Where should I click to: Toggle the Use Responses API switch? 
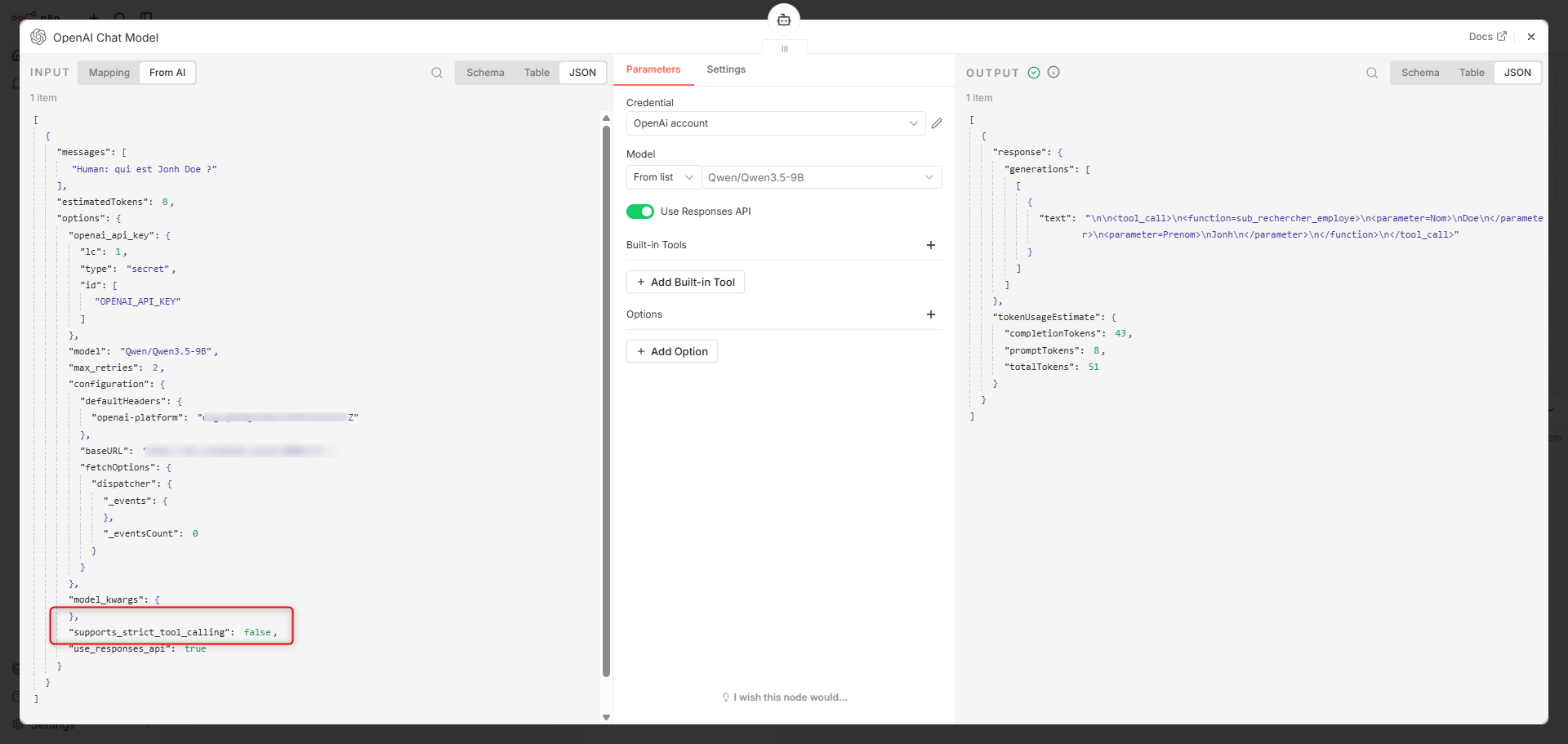pos(640,212)
